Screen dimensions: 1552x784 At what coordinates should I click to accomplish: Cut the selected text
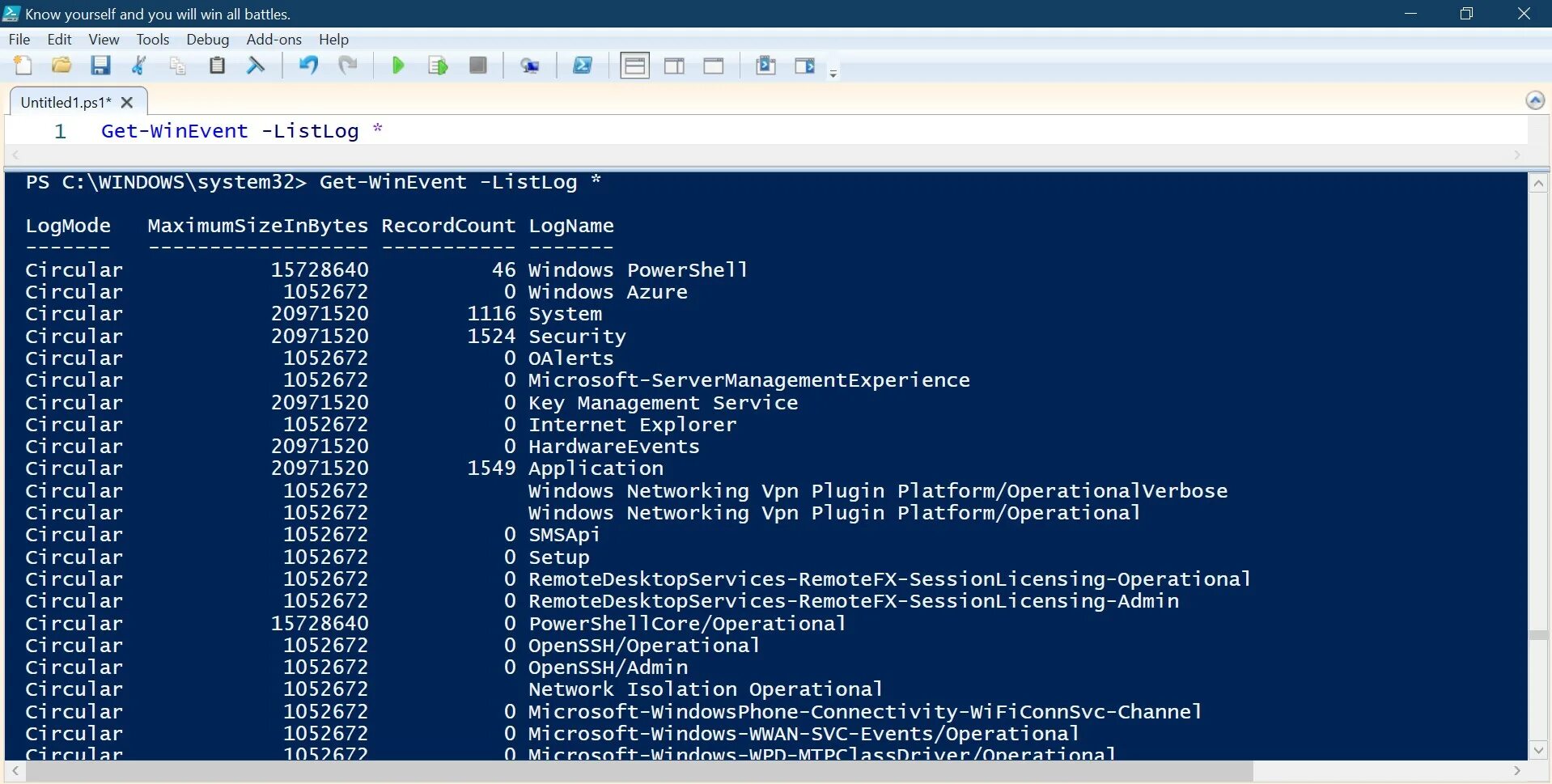tap(138, 66)
